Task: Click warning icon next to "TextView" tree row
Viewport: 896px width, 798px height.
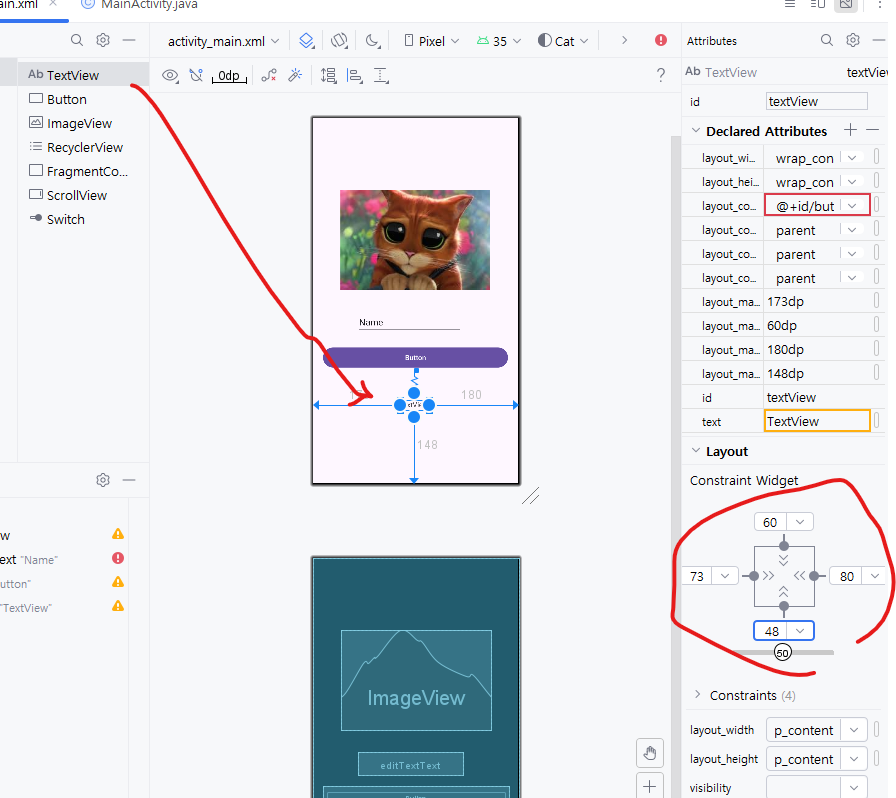Action: tap(118, 606)
